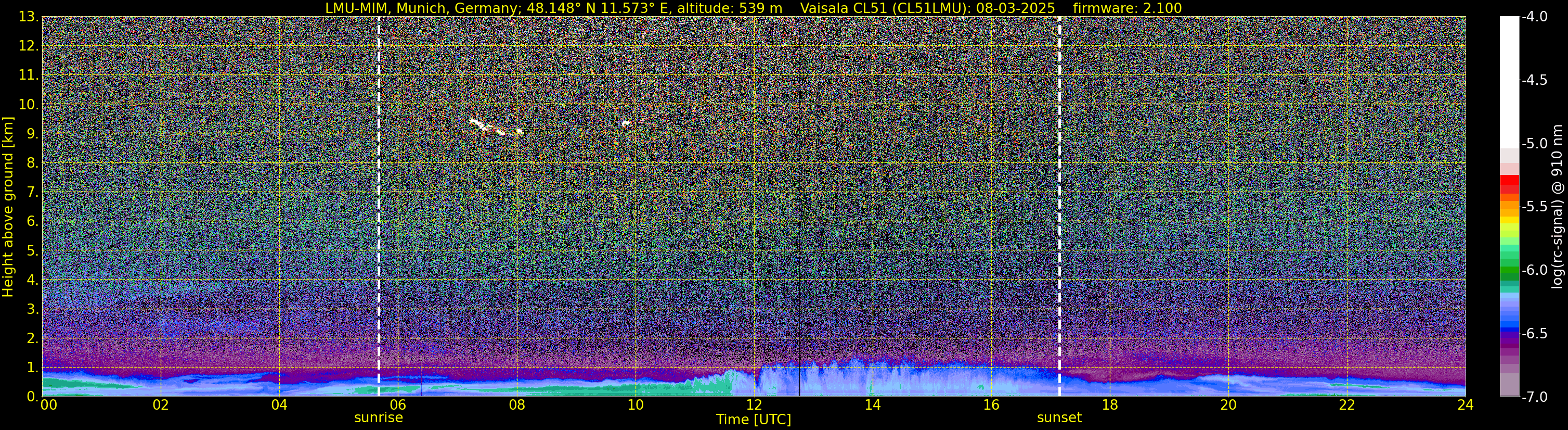Image resolution: width=1568 pixels, height=430 pixels.
Task: Click the 'Height above ground [km]' axis label
Action: click(8, 207)
